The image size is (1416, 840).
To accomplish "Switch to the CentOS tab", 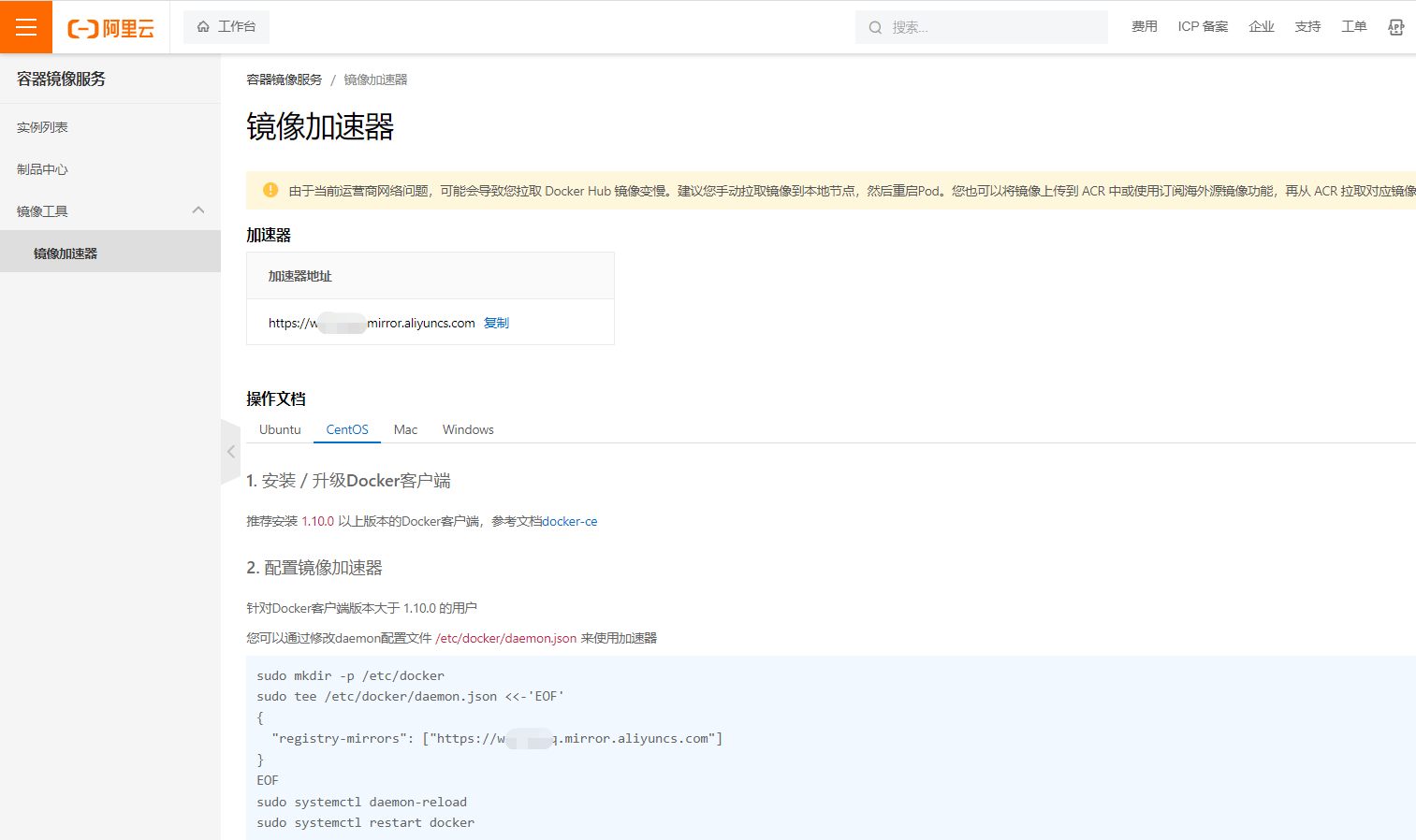I will pos(347,429).
